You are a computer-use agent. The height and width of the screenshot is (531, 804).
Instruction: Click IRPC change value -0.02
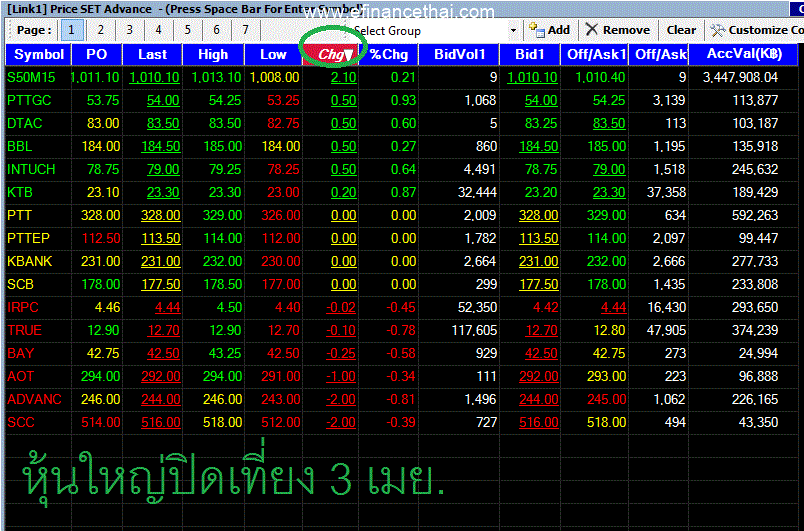click(341, 308)
